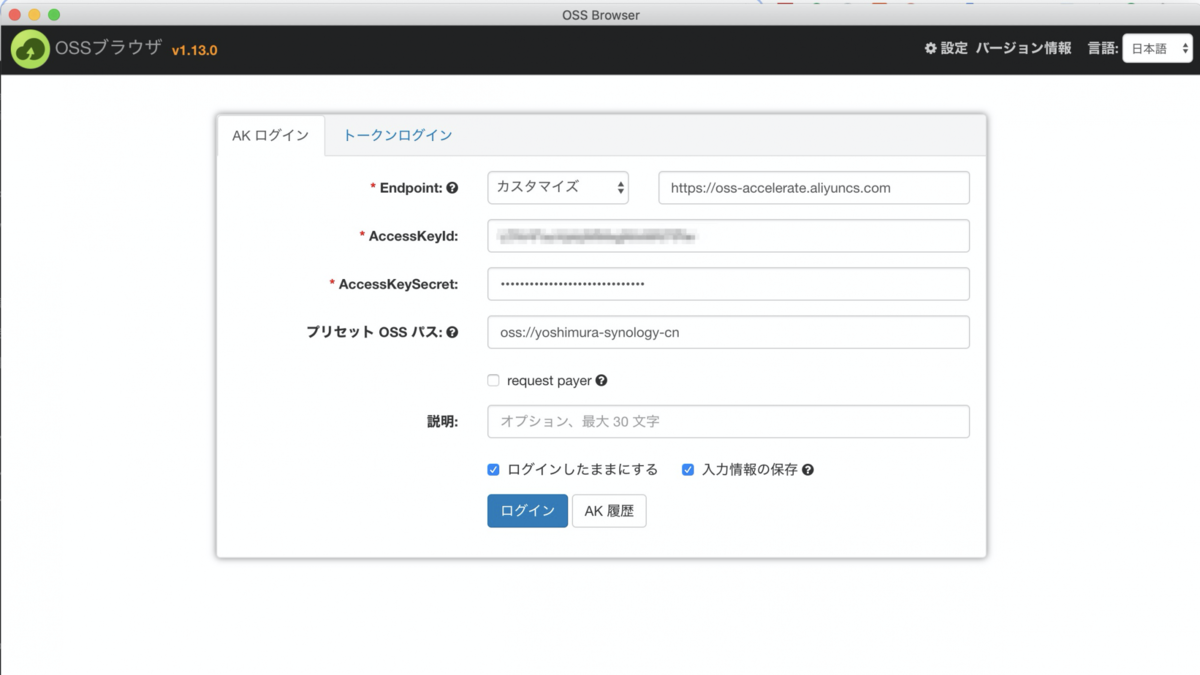This screenshot has width=1200, height=675.
Task: Click the AccessKeyId label text
Action: click(413, 236)
